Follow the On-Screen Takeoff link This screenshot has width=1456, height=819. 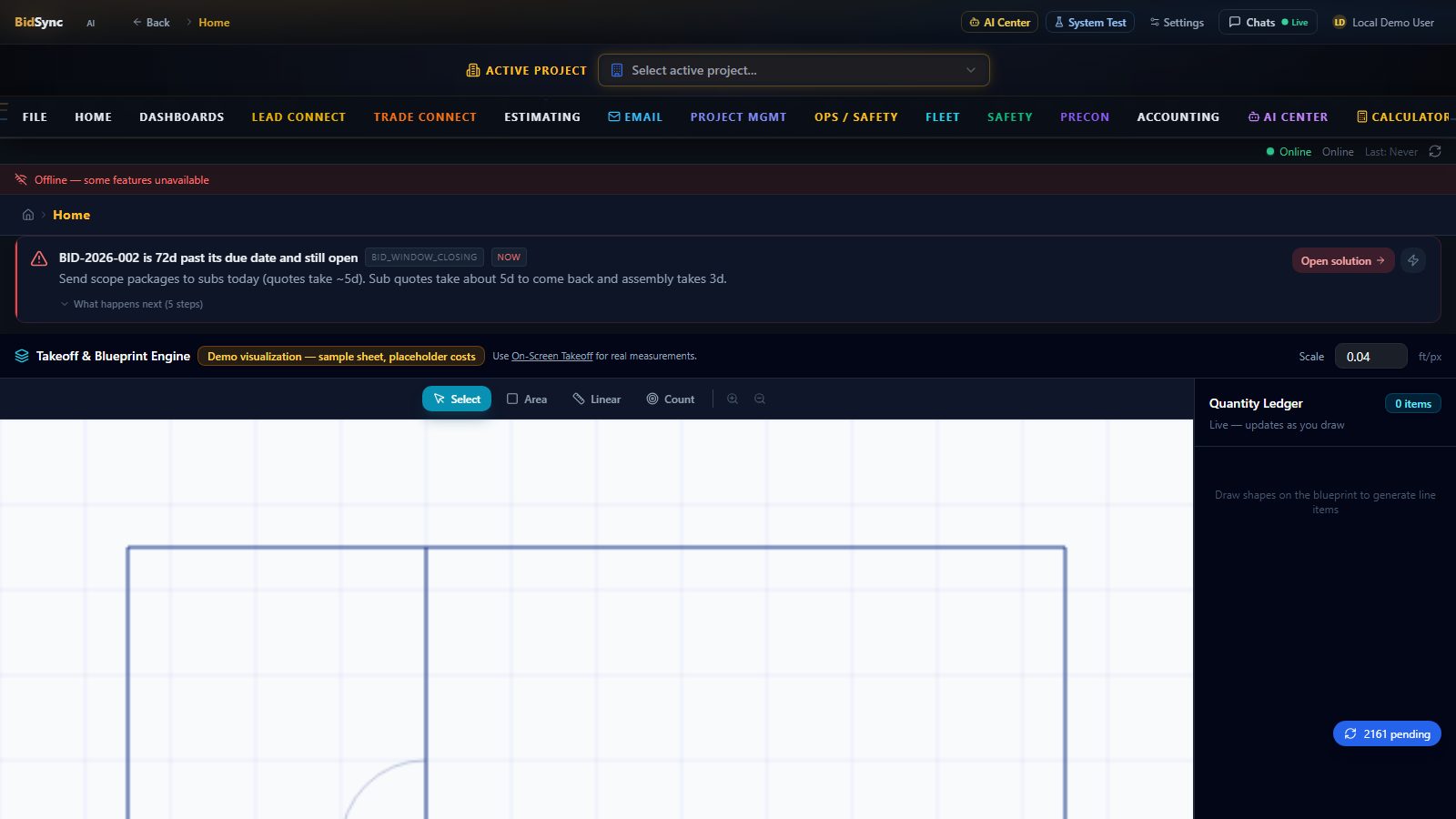click(552, 356)
